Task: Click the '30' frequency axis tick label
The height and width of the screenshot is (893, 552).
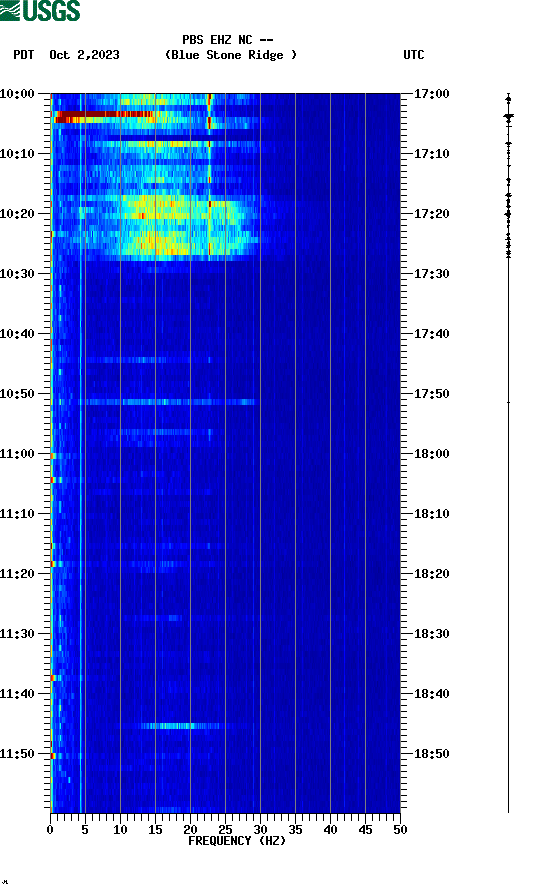Action: pyautogui.click(x=260, y=830)
